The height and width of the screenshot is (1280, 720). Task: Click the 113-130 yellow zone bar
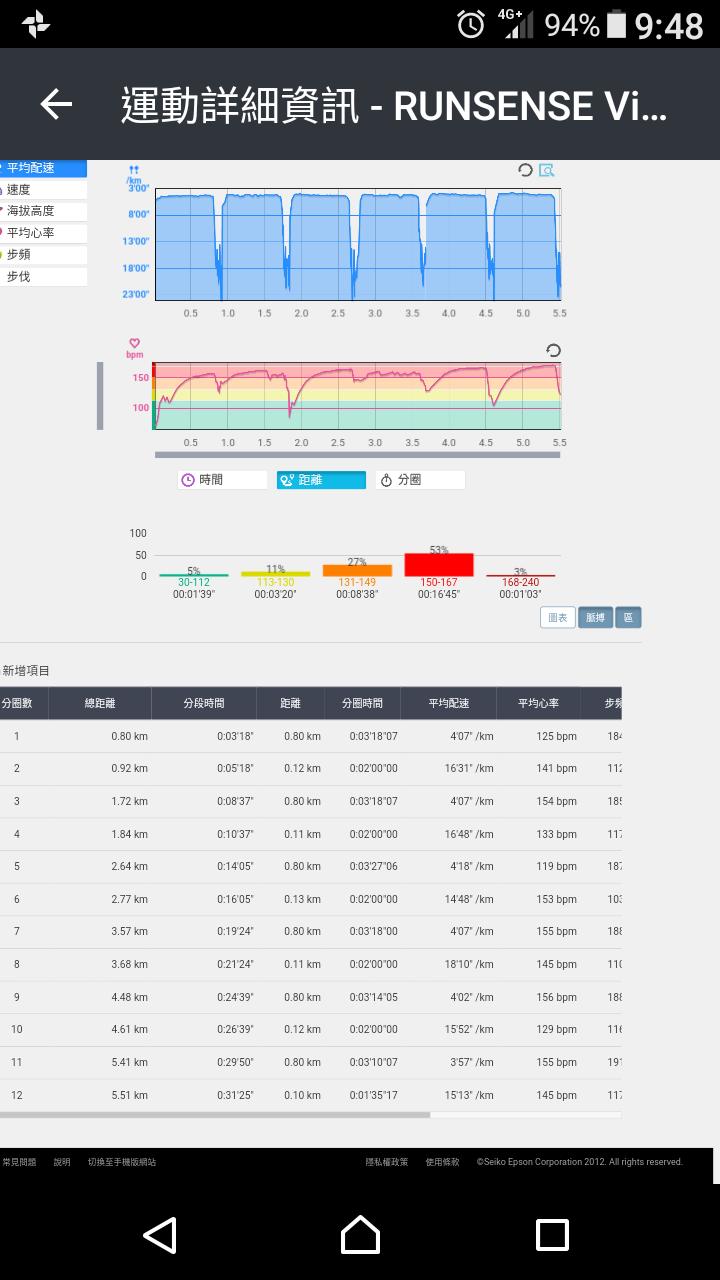[275, 574]
